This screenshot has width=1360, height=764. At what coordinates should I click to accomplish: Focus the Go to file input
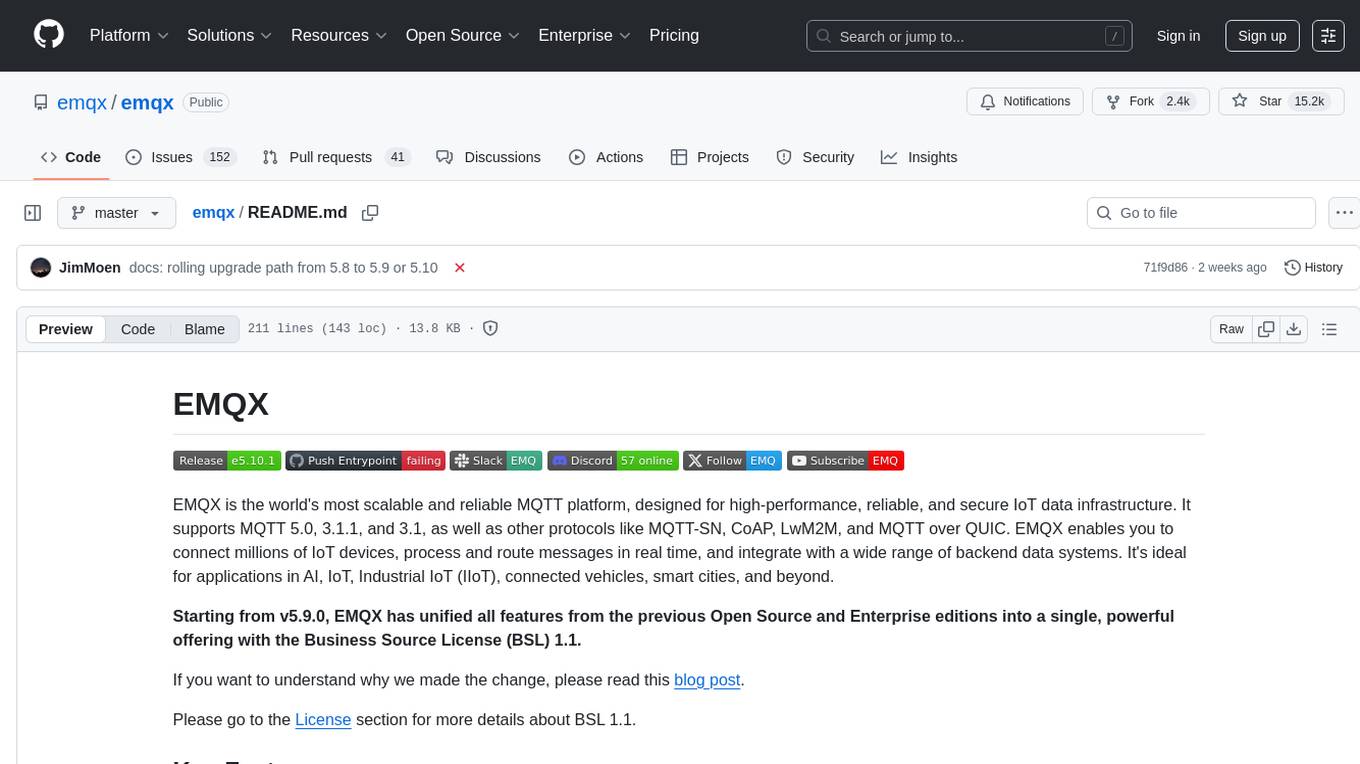click(x=1201, y=213)
